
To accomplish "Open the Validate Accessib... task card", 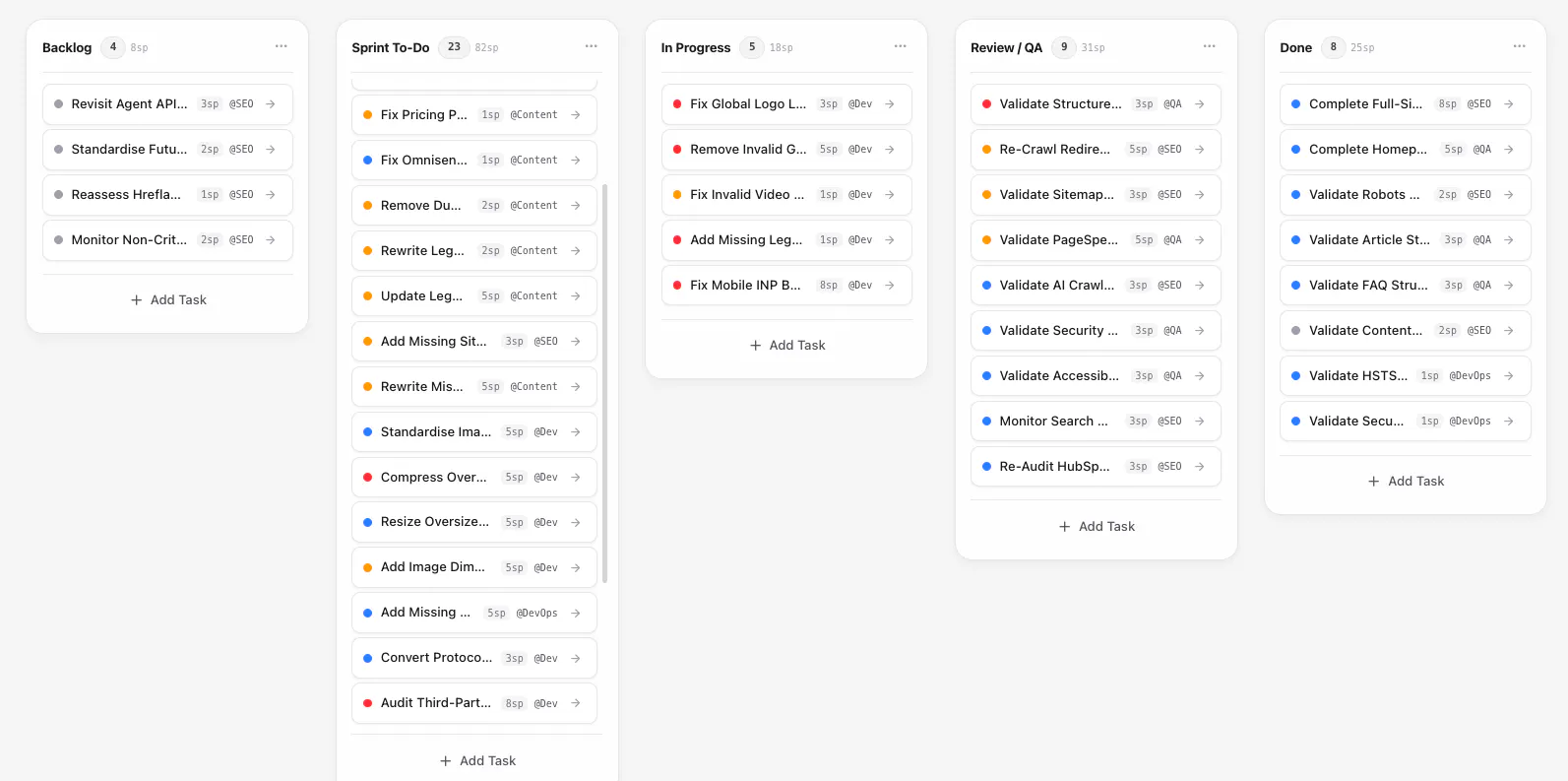I will tap(1096, 376).
